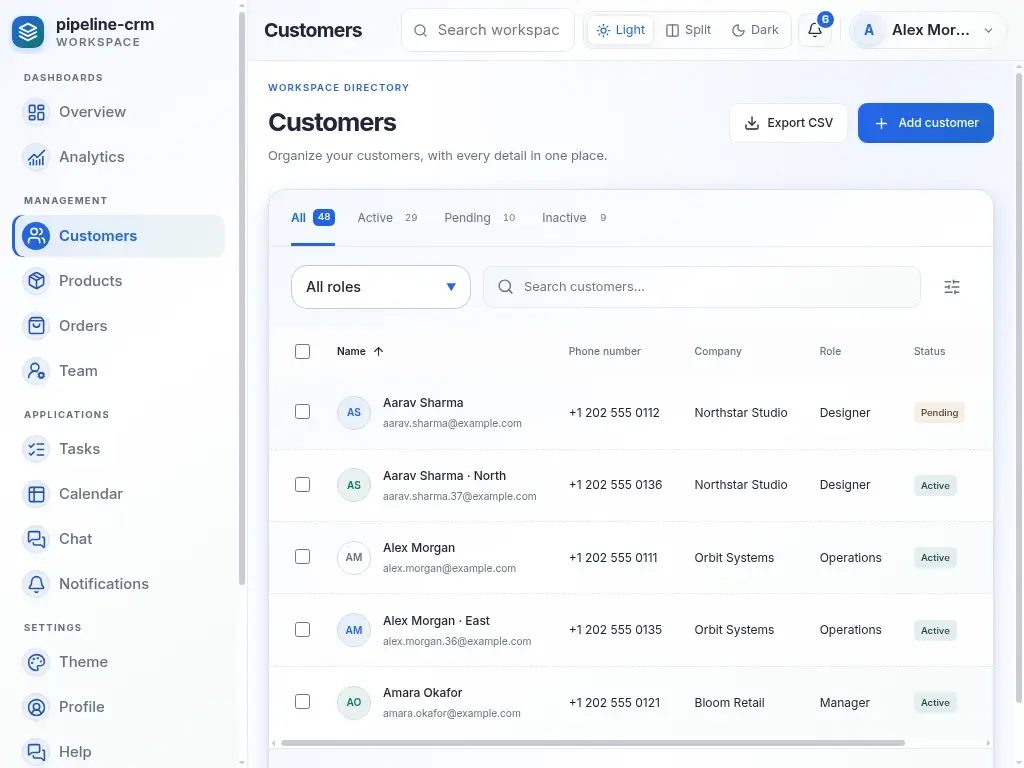Click the Phone number column header
The width and height of the screenshot is (1024, 768).
coord(605,351)
